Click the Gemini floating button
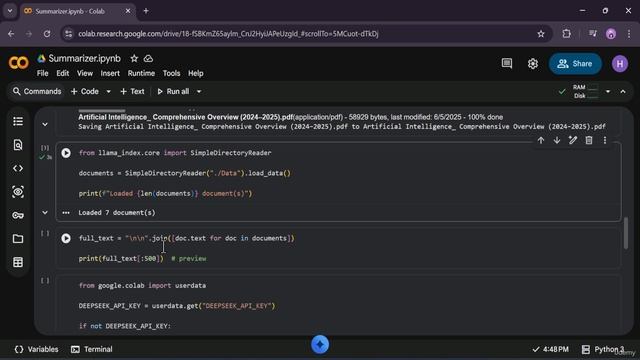This screenshot has width=640, height=360. [x=320, y=344]
